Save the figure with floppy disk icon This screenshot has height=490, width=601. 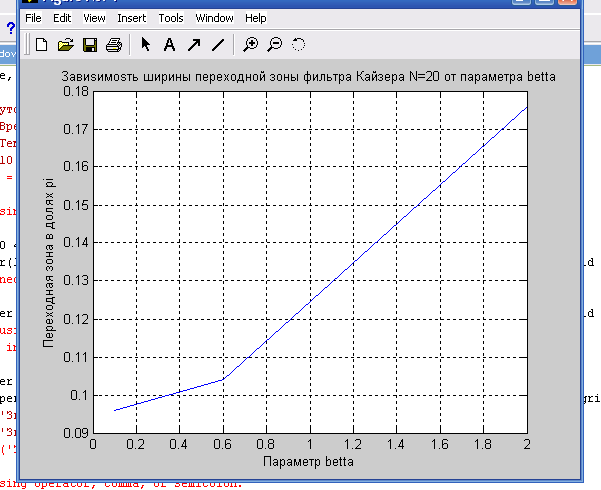click(x=90, y=45)
